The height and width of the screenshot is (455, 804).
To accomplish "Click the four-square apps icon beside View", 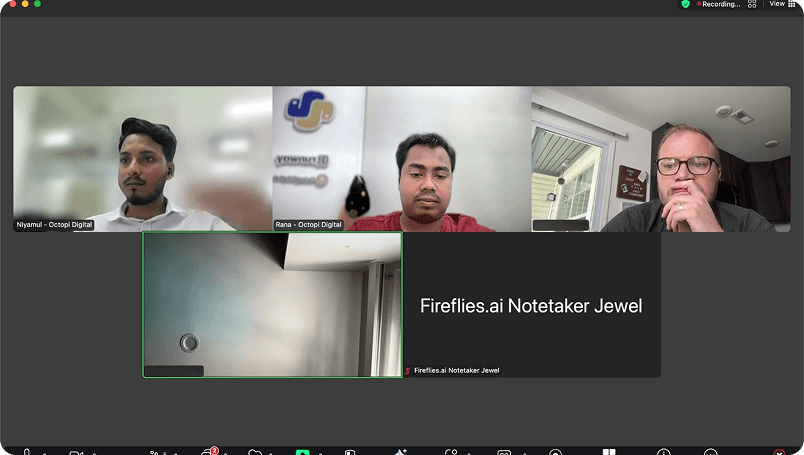I will pos(791,4).
